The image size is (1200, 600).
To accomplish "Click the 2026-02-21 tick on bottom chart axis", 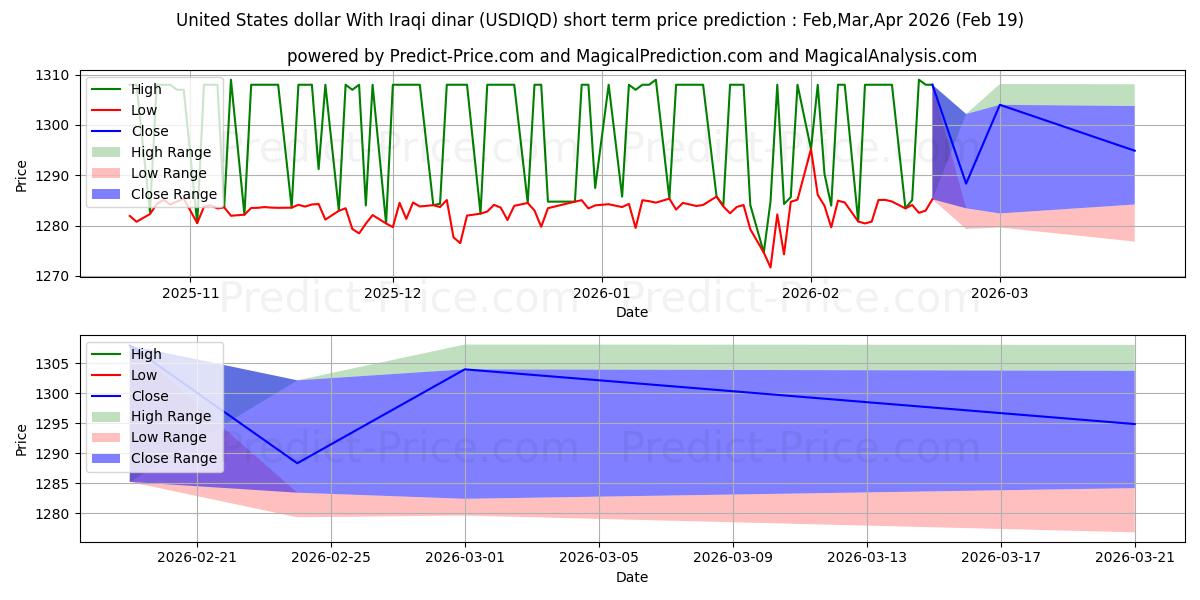I will tap(197, 558).
